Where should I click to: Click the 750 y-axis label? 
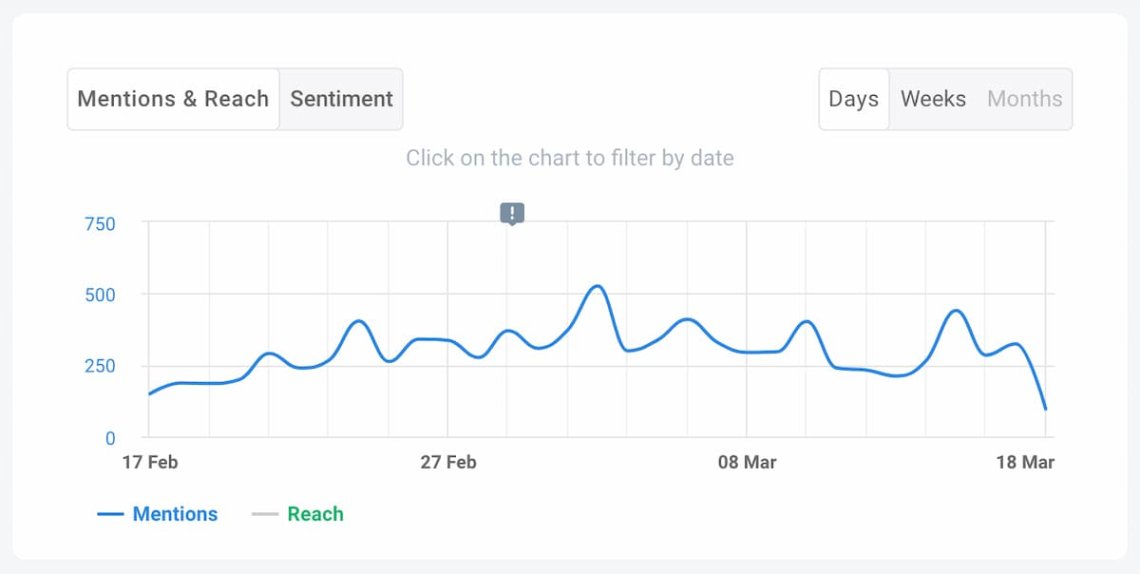click(97, 224)
